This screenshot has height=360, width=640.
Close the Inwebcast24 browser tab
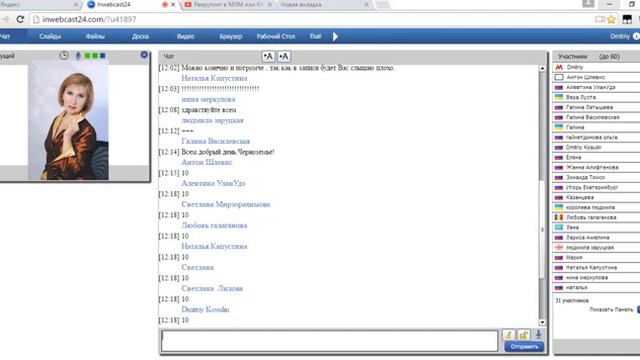coord(173,4)
